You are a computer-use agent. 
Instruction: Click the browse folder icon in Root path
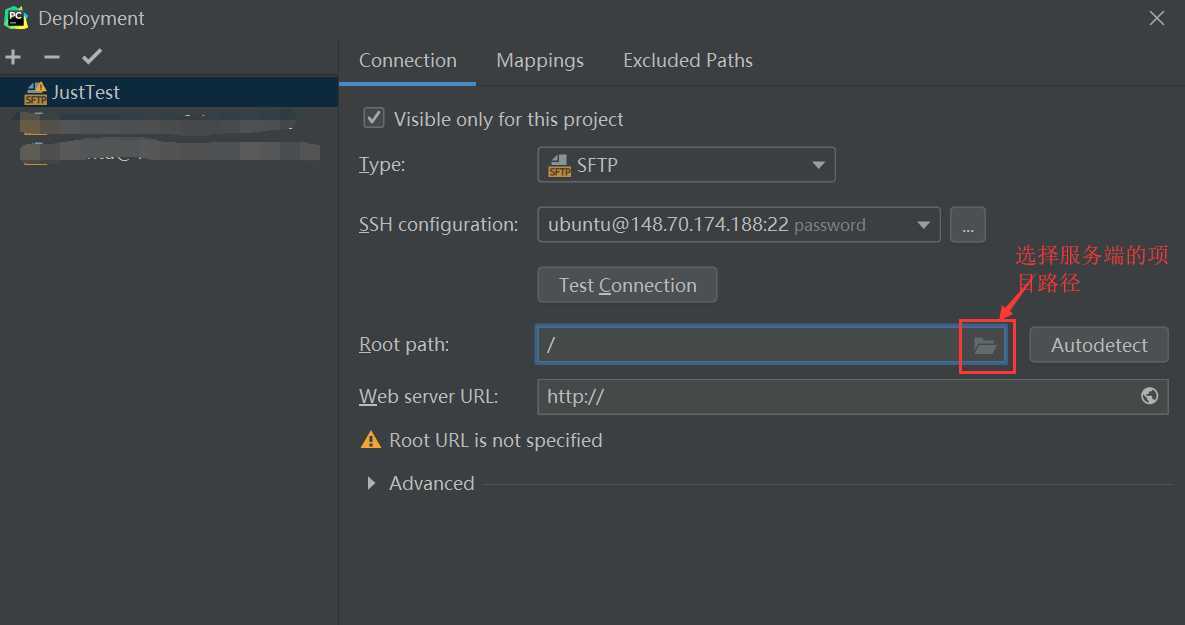pyautogui.click(x=985, y=346)
